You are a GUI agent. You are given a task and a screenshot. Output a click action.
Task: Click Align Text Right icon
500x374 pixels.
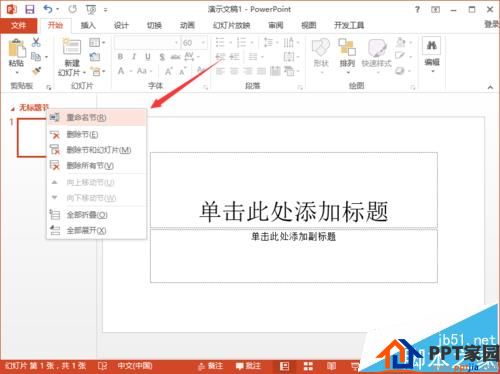click(x=248, y=71)
